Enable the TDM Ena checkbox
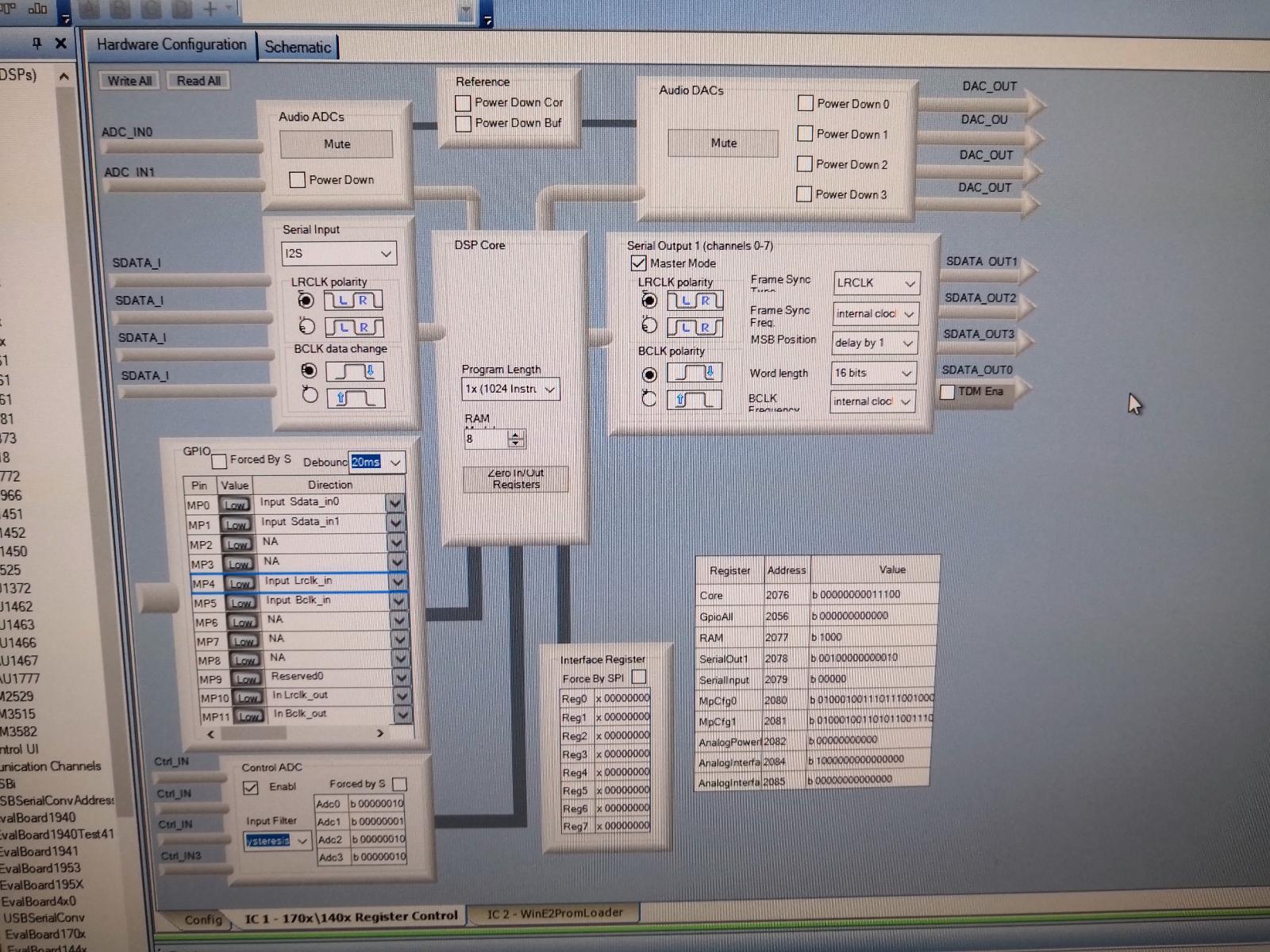Image resolution: width=1270 pixels, height=952 pixels. click(x=947, y=392)
